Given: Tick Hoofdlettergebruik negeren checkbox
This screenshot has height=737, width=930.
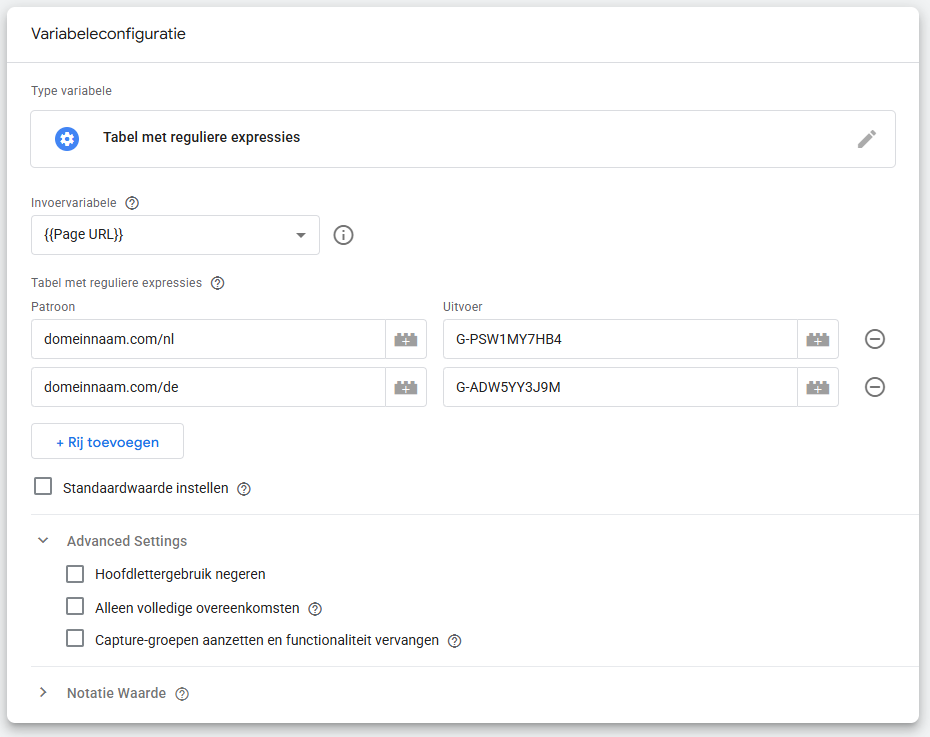Looking at the screenshot, I should pos(75,574).
